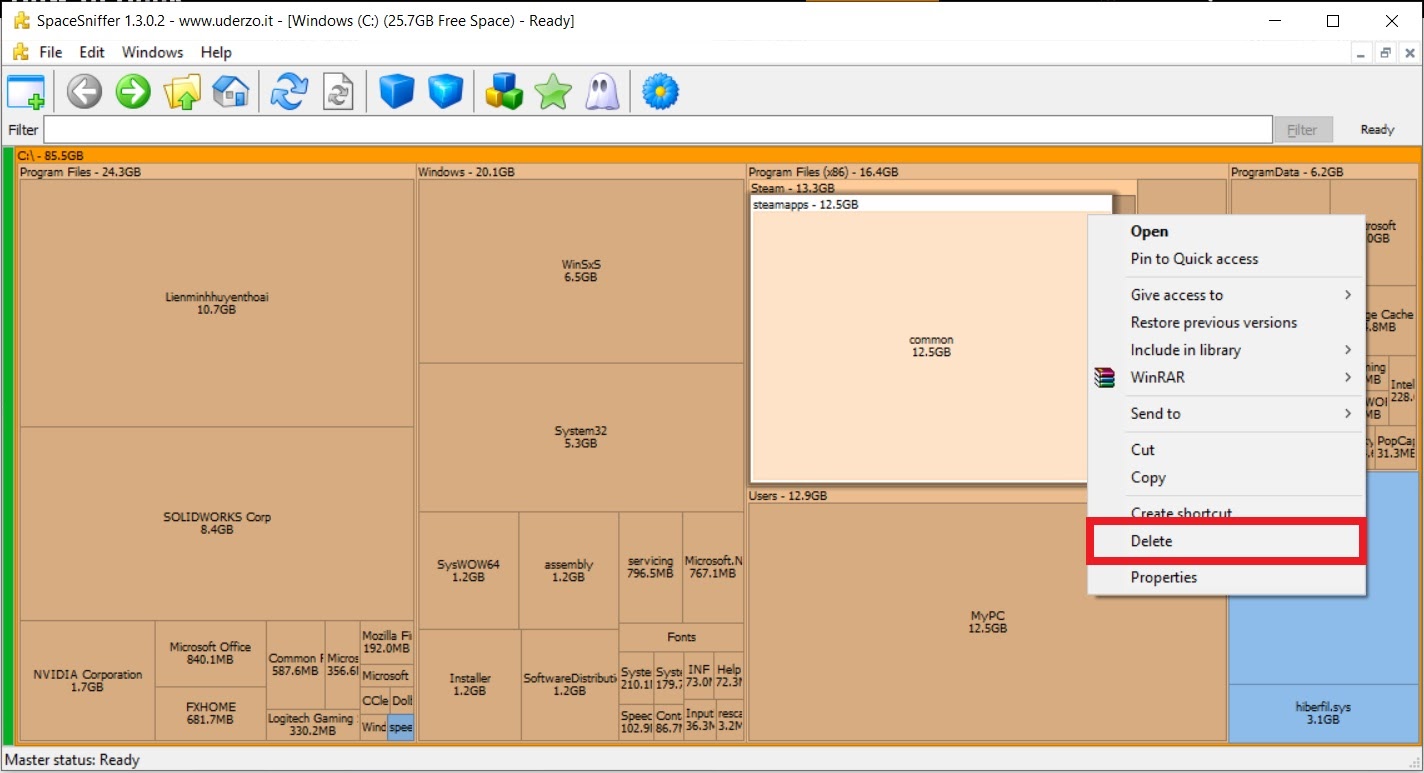Click the Filter button

pos(1301,130)
